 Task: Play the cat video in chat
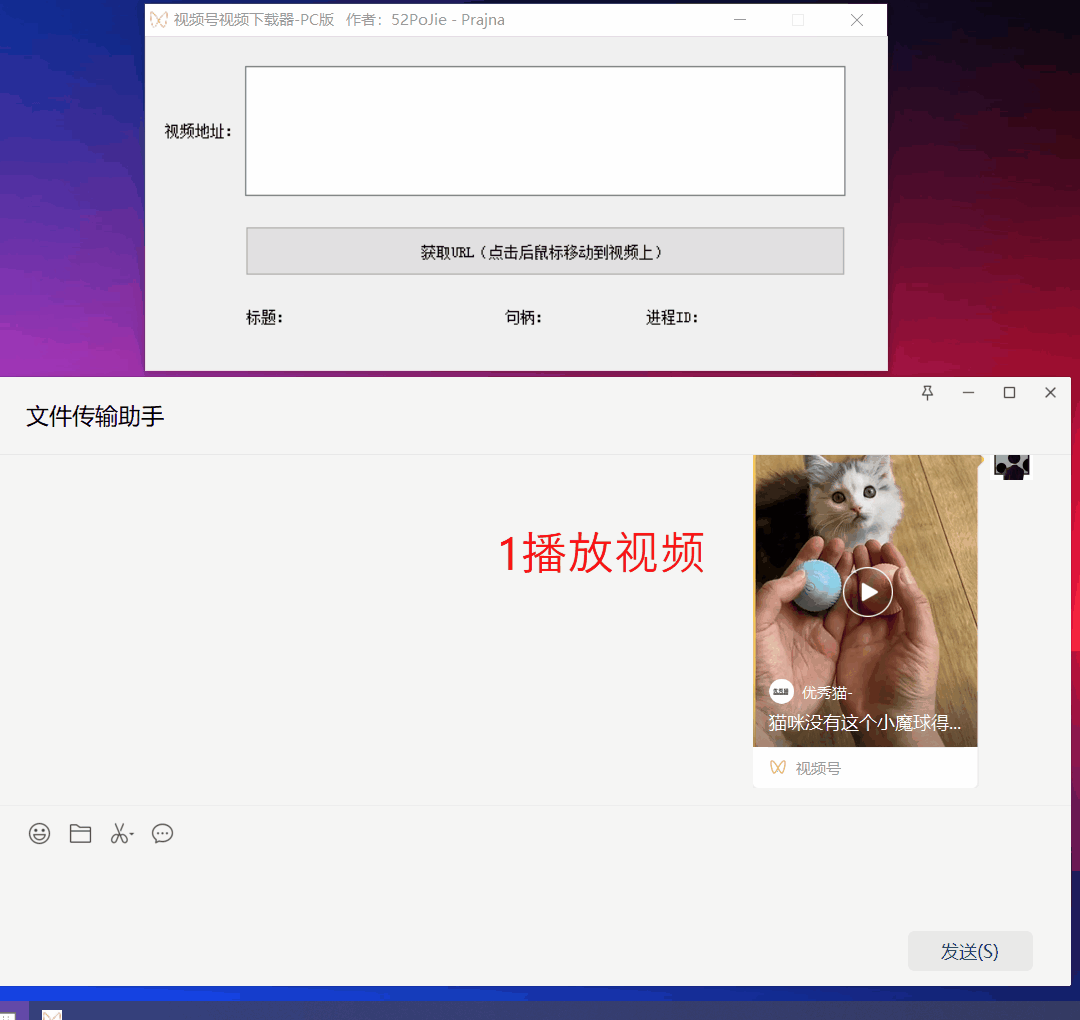click(x=868, y=592)
